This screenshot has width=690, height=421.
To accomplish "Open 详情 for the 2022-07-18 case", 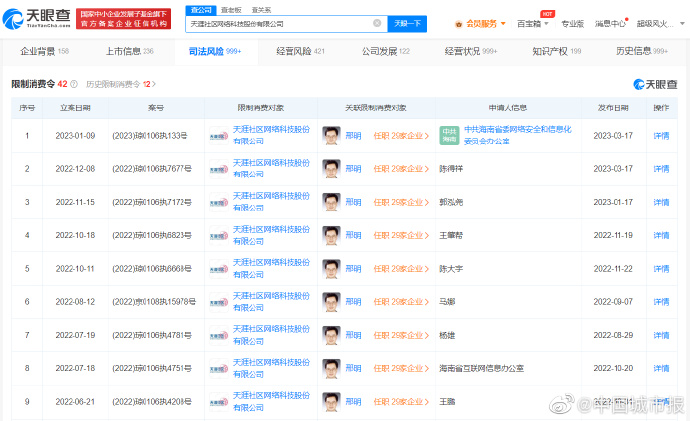I will 661,368.
